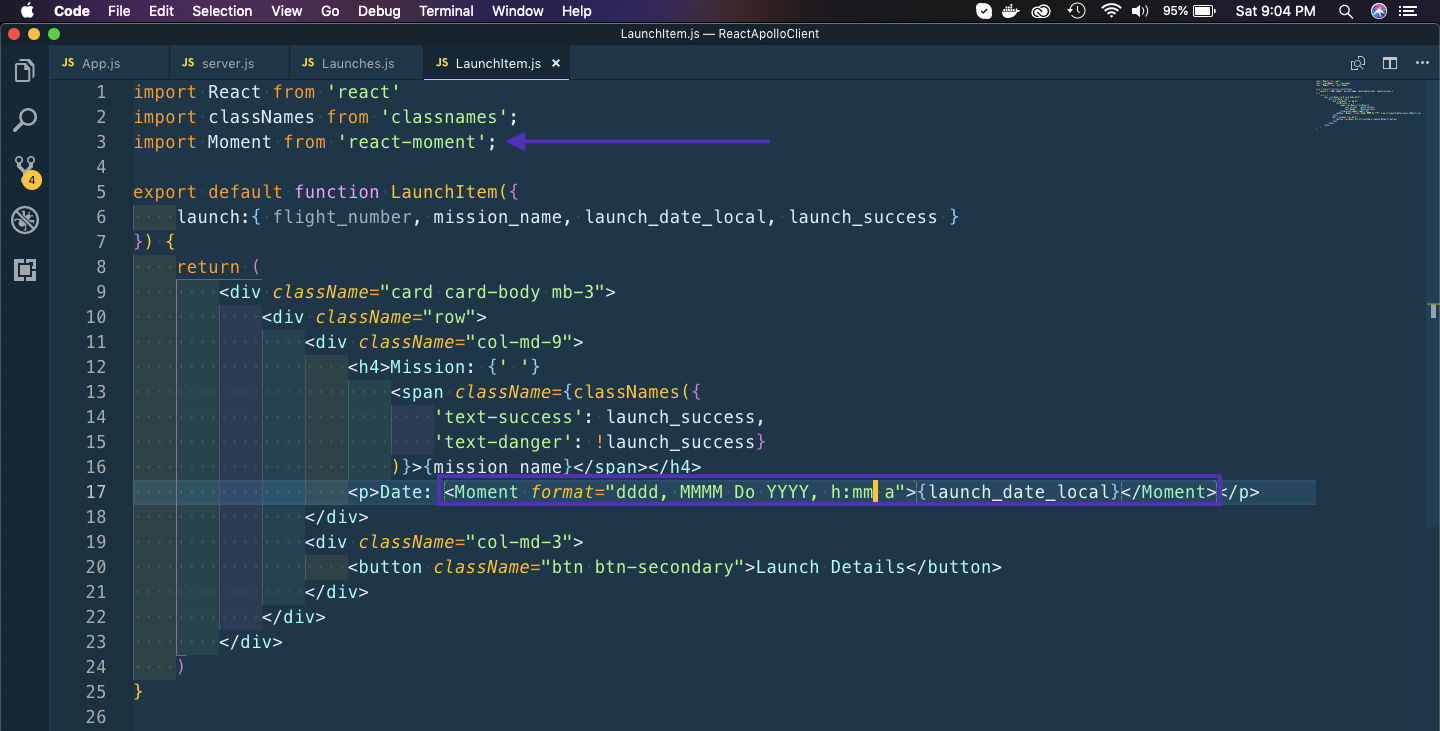The height and width of the screenshot is (731, 1440).
Task: Click Launch Details button text in code
Action: 831,567
